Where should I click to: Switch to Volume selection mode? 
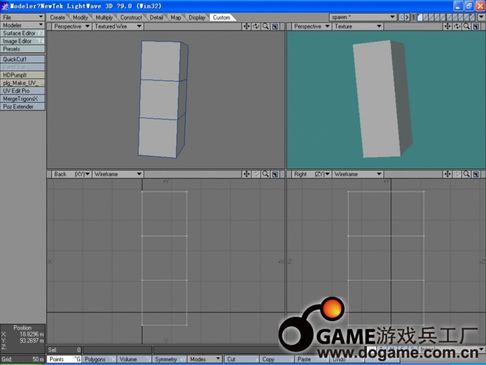click(134, 359)
